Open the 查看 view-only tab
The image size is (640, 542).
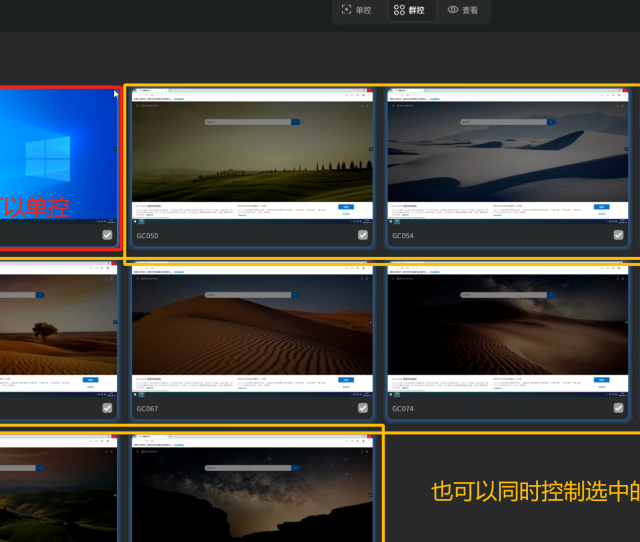462,10
